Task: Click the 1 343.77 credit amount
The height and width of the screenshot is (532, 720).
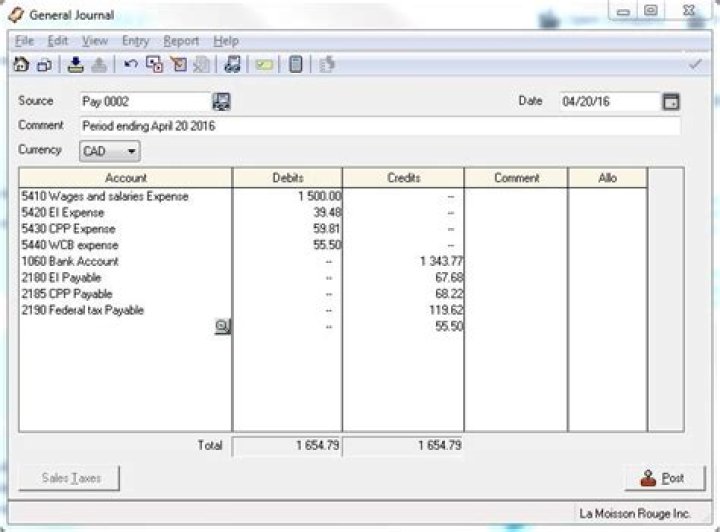Action: pos(441,261)
